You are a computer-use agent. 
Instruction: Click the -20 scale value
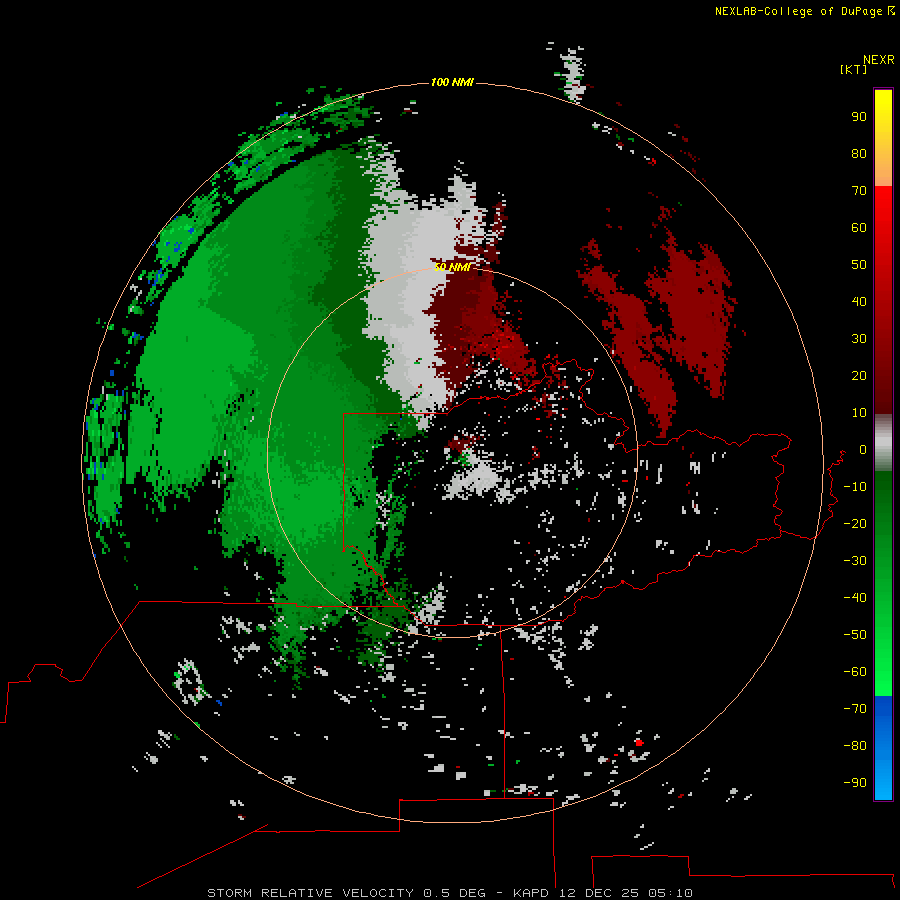(855, 523)
